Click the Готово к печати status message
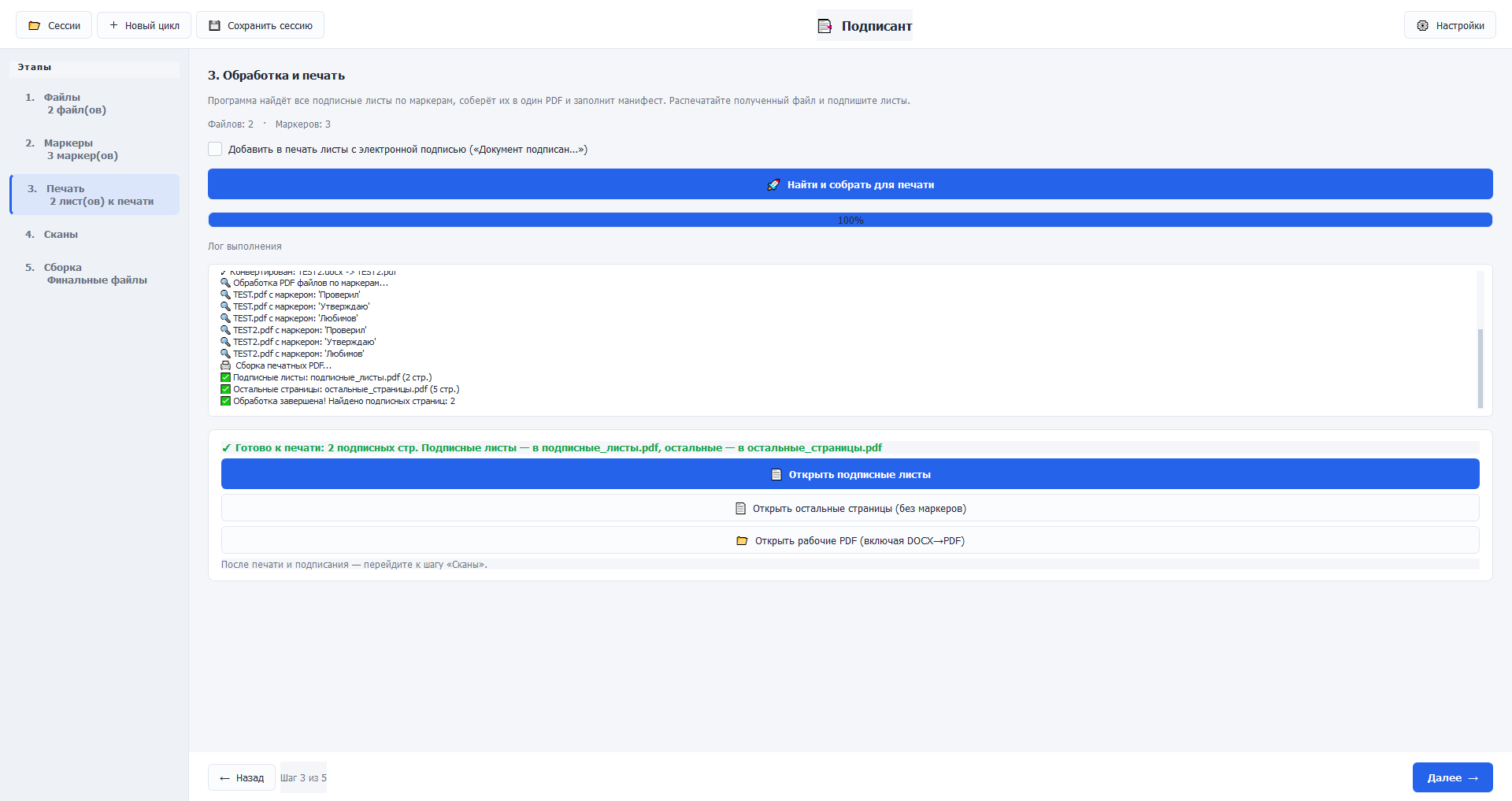This screenshot has width=1512, height=801. (x=551, y=447)
